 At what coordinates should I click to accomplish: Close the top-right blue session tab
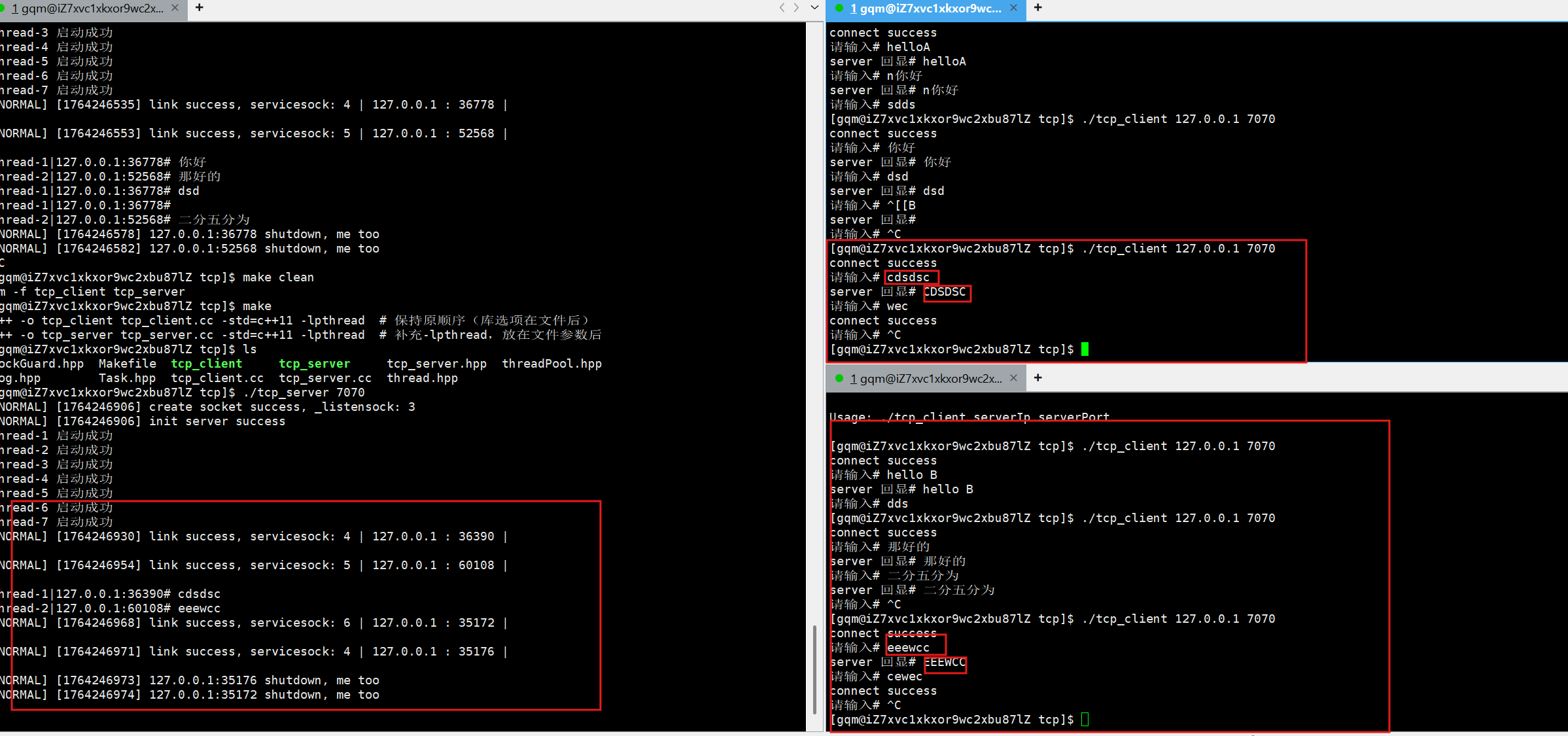[x=1013, y=8]
